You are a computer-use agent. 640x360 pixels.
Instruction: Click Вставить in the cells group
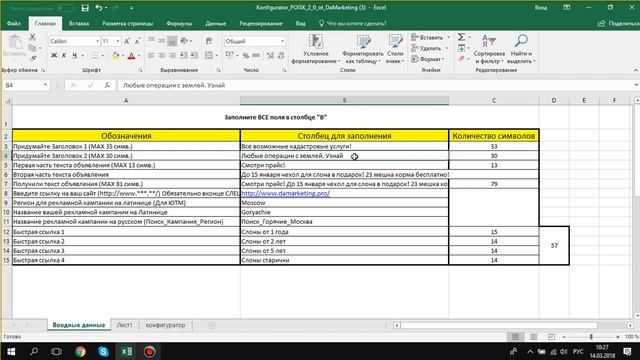[431, 38]
